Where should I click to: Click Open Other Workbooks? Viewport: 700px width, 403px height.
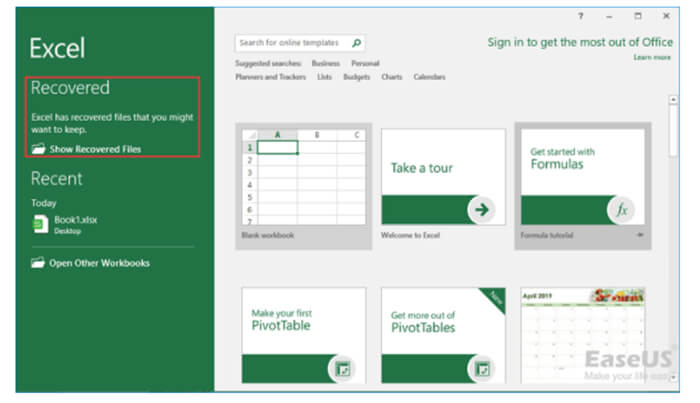coord(99,263)
